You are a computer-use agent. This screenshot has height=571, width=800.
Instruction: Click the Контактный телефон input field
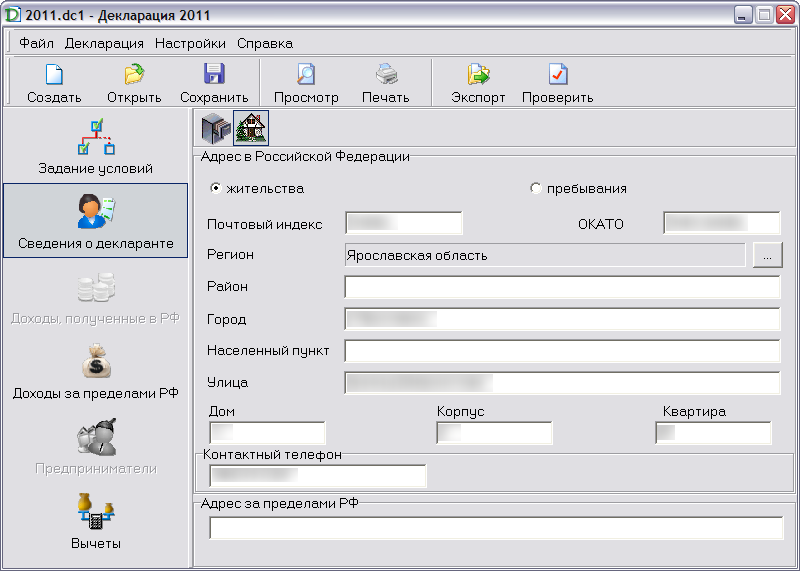[x=318, y=476]
